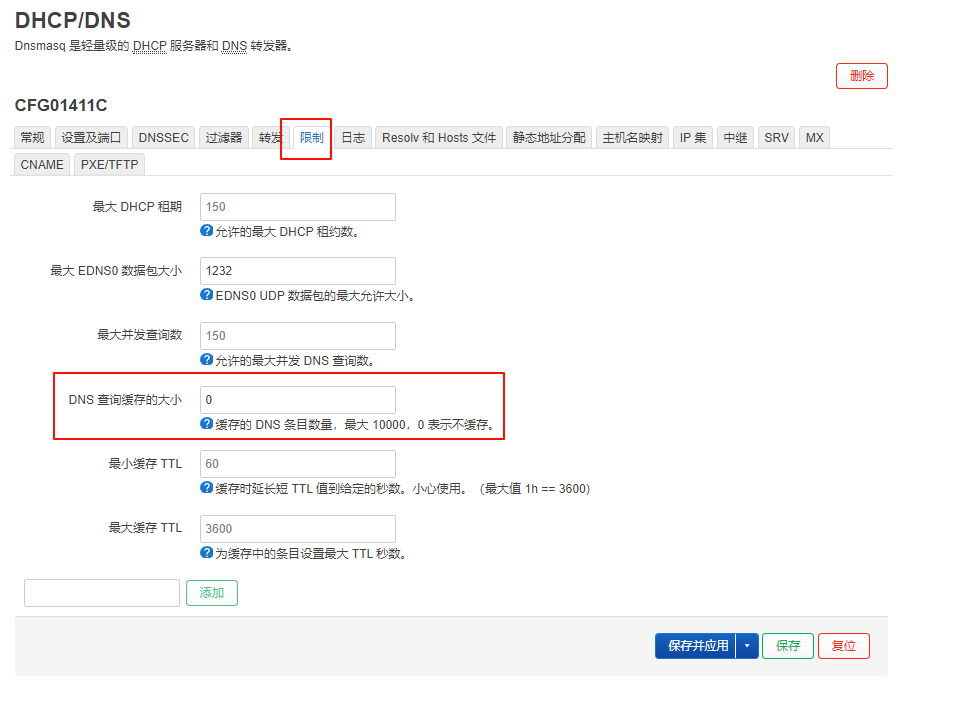The image size is (964, 710).
Task: Open the Resolv 和 Hosts 文件 tab
Action: [439, 138]
